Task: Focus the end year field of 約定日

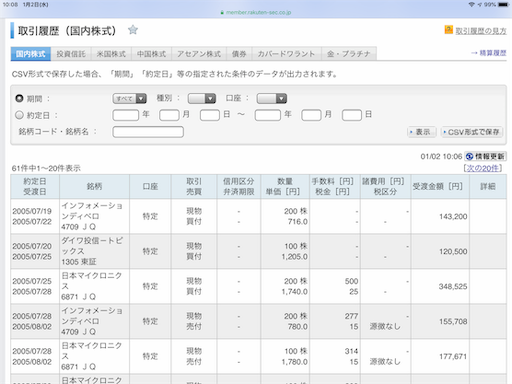Action: point(268,115)
